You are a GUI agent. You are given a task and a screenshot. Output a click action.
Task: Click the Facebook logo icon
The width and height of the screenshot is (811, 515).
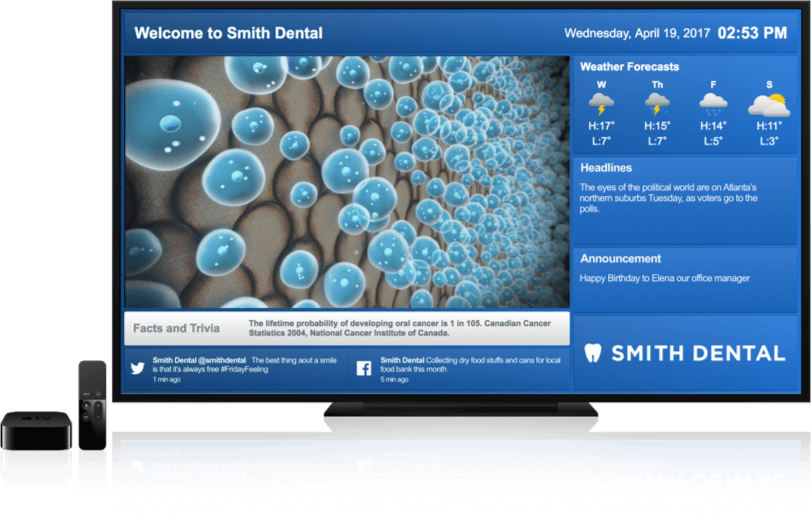click(364, 368)
